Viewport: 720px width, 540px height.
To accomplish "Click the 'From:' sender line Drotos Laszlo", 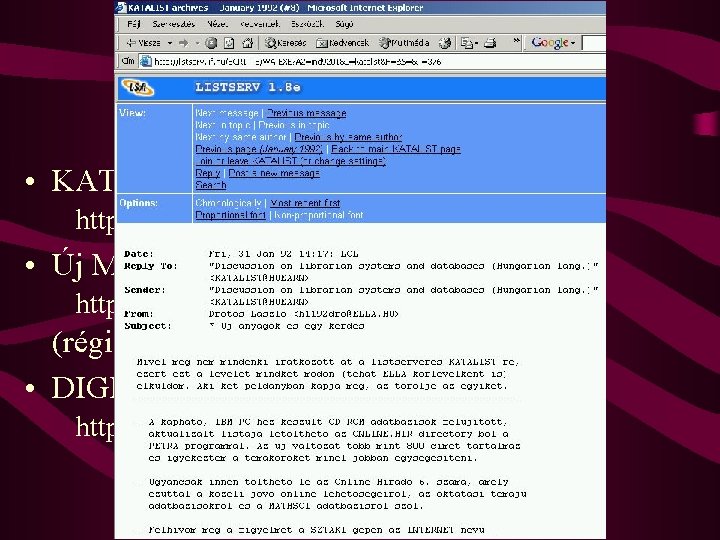I will [x=304, y=314].
